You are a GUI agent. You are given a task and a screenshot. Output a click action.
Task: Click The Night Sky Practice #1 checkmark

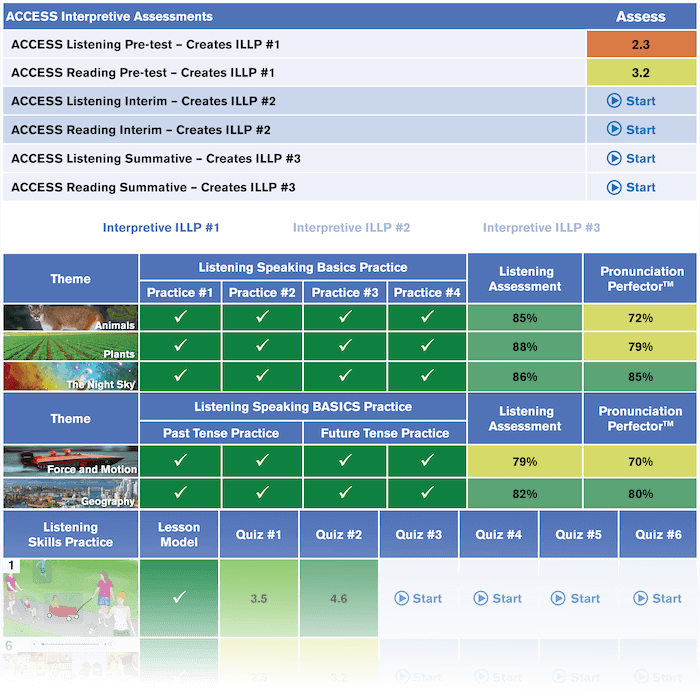180,376
